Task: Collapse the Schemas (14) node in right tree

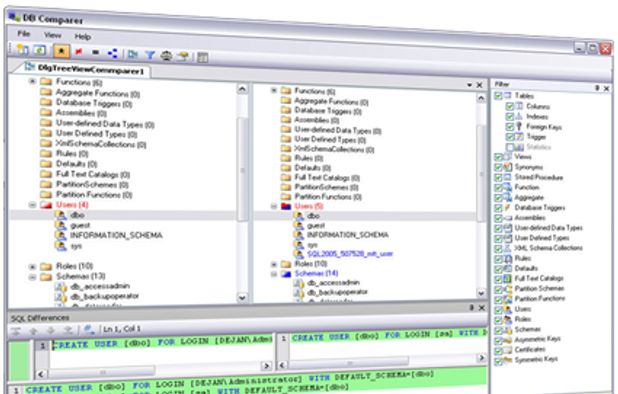Action: 274,274
